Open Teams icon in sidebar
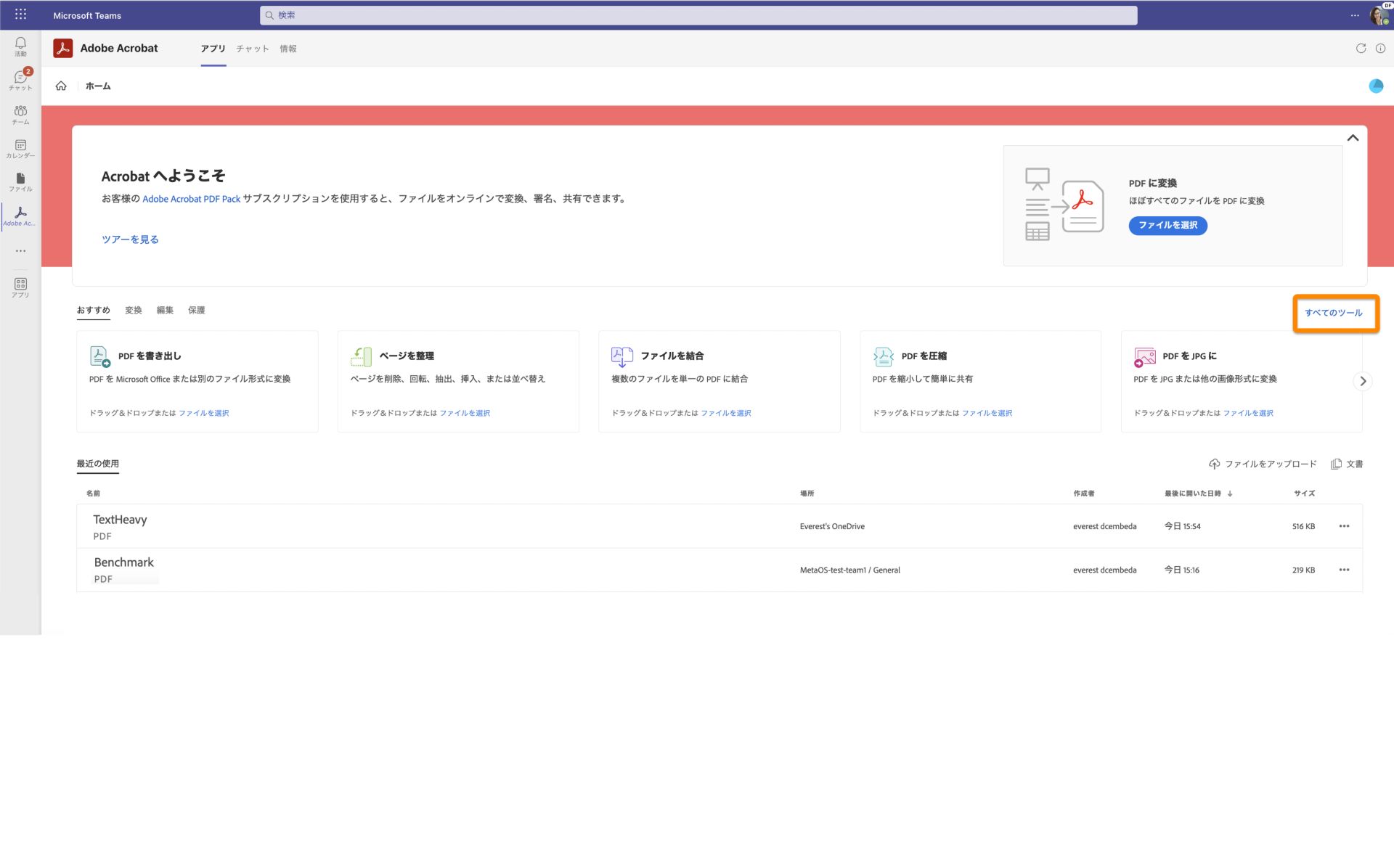The image size is (1394, 868). 20,114
